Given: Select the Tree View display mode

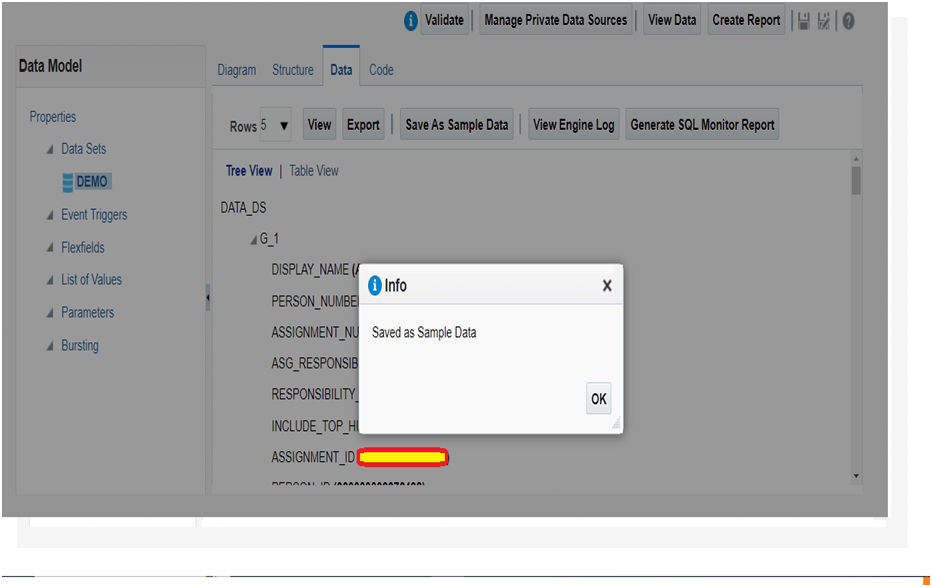Looking at the screenshot, I should coord(248,170).
